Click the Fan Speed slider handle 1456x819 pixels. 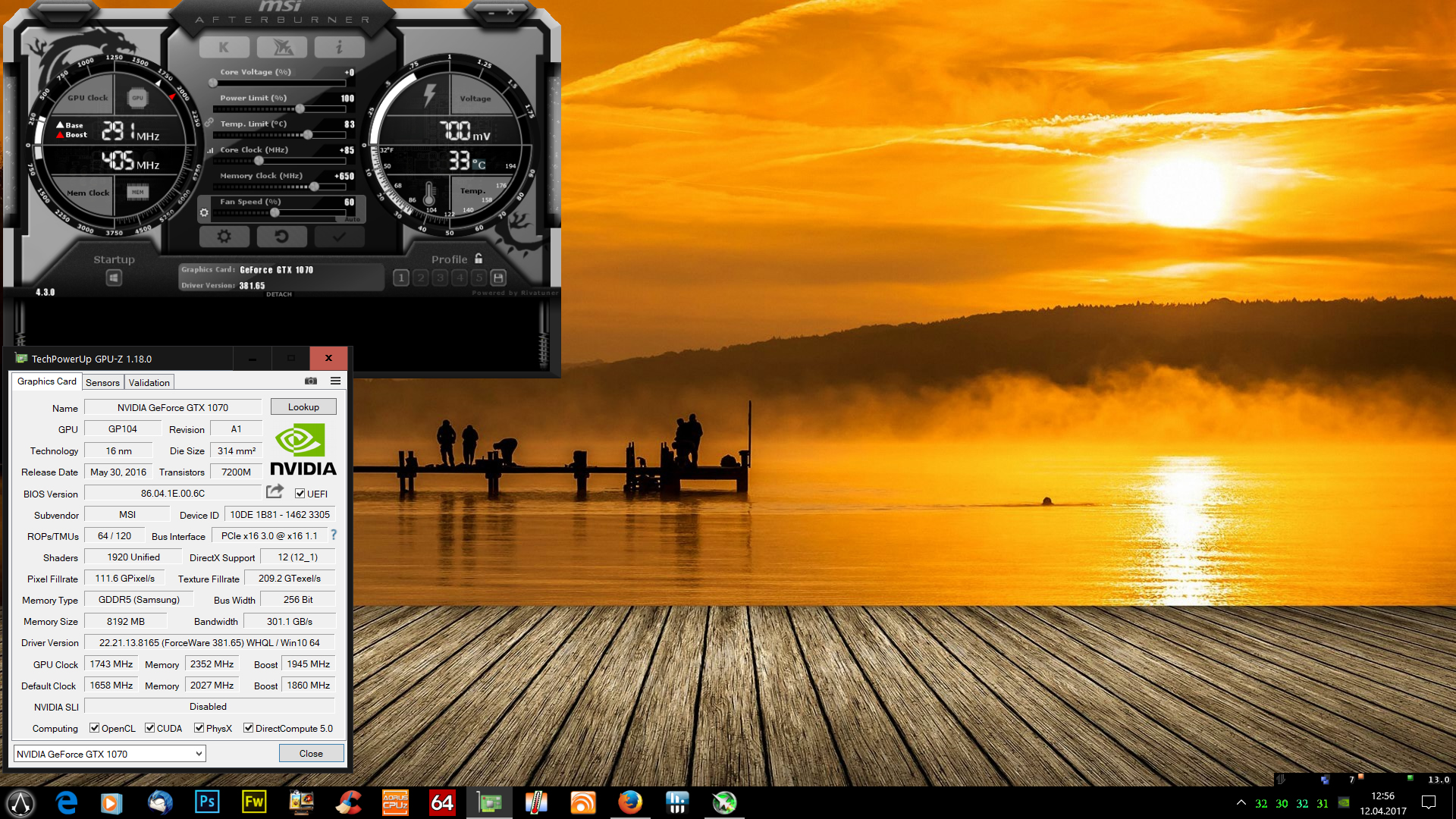coord(275,213)
